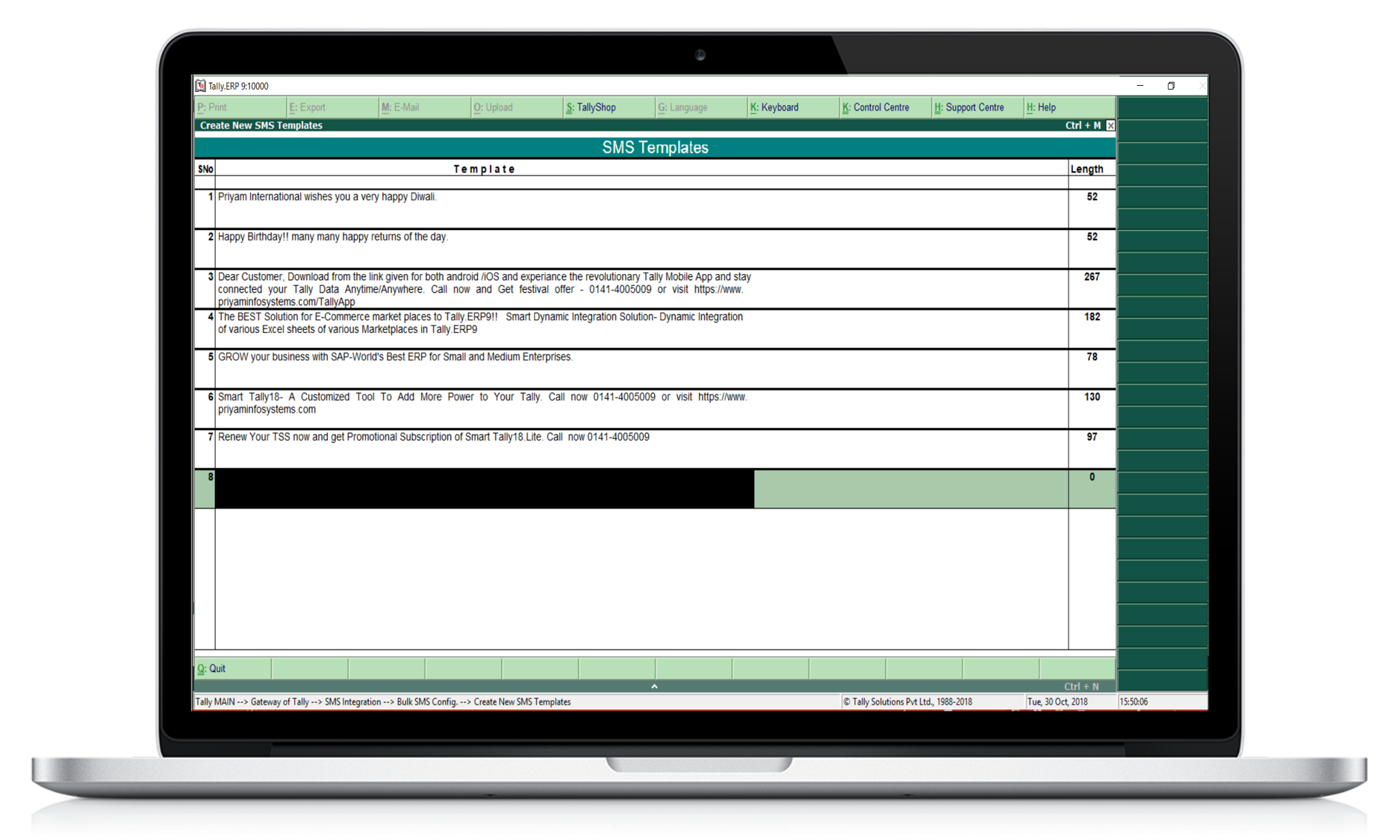Viewport: 1400px width, 840px height.
Task: Open TallyShop from the top bar
Action: [609, 108]
